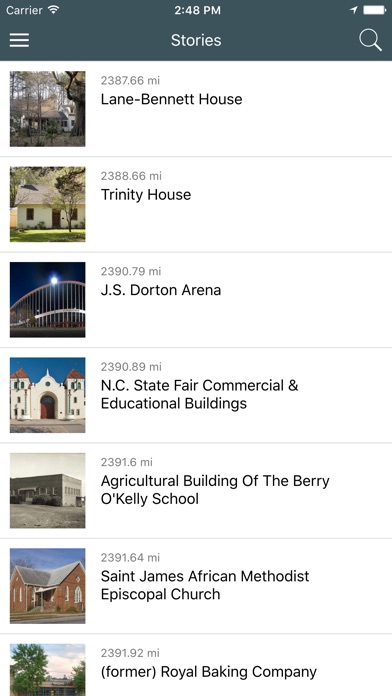
Task: Open the Trinity House photo thumbnail
Action: (x=48, y=204)
